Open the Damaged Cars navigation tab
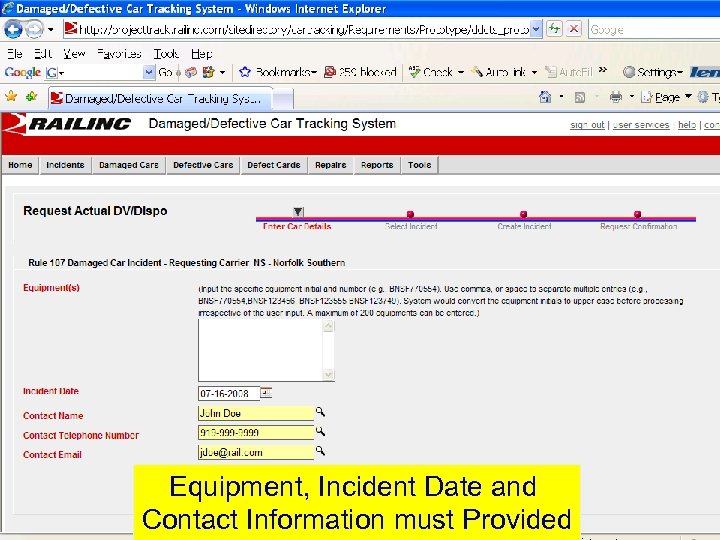 coord(129,165)
